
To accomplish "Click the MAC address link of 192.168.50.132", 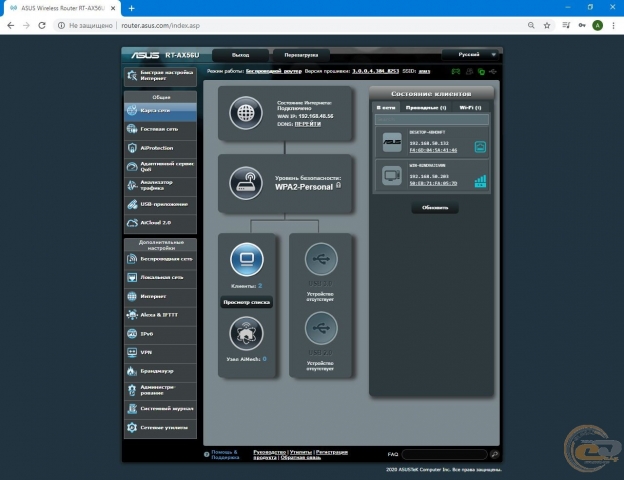I will [x=433, y=150].
